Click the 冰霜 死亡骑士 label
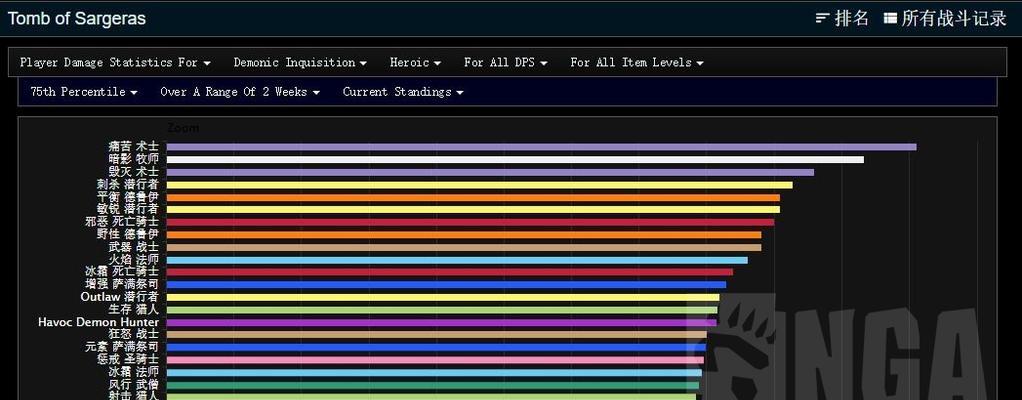The width and height of the screenshot is (1022, 400). tap(122, 272)
